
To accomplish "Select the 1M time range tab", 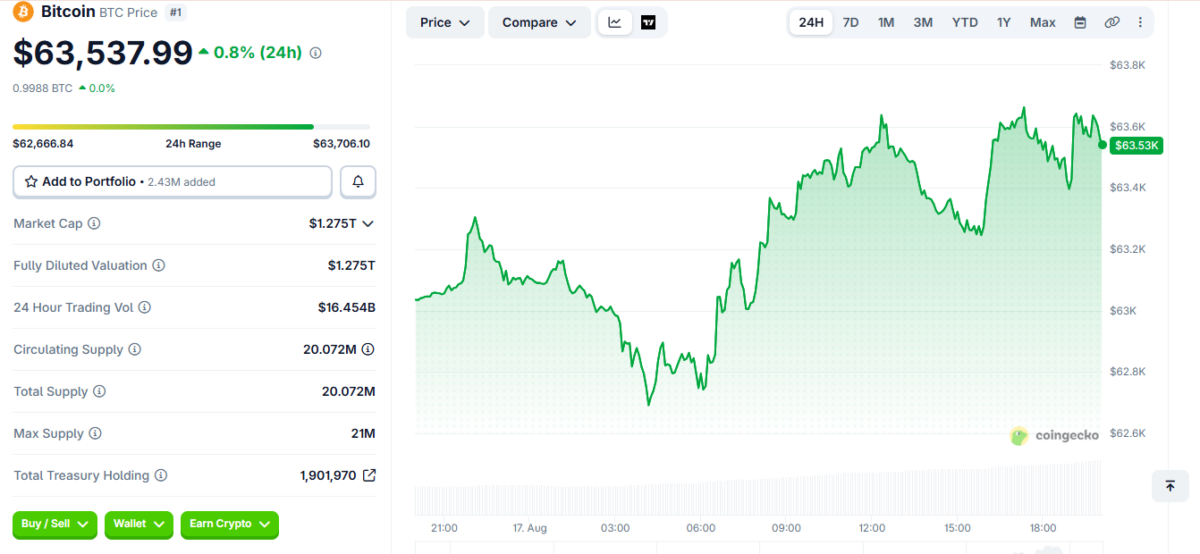I will 886,22.
